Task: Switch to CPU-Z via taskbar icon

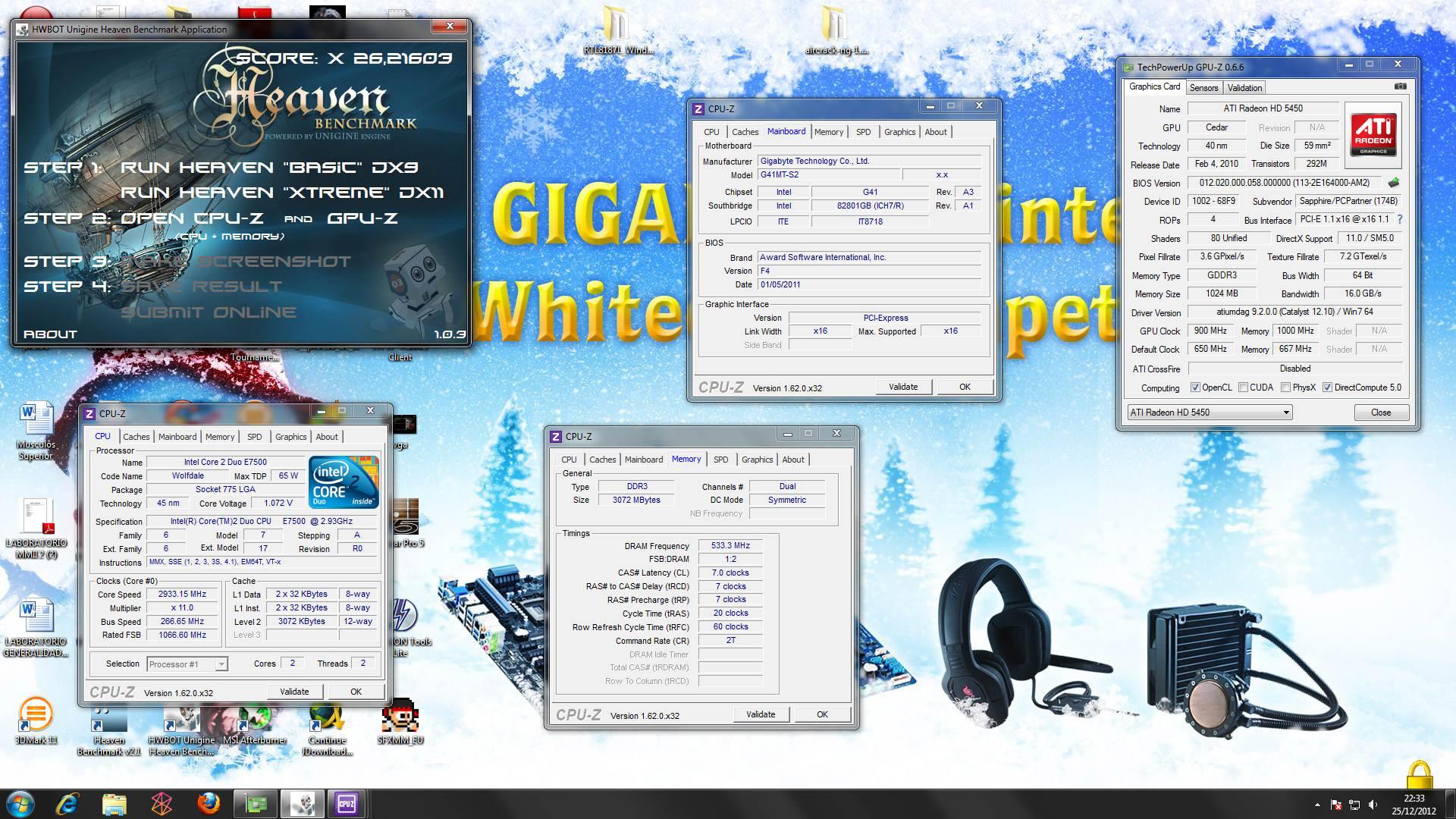Action: coord(347,803)
